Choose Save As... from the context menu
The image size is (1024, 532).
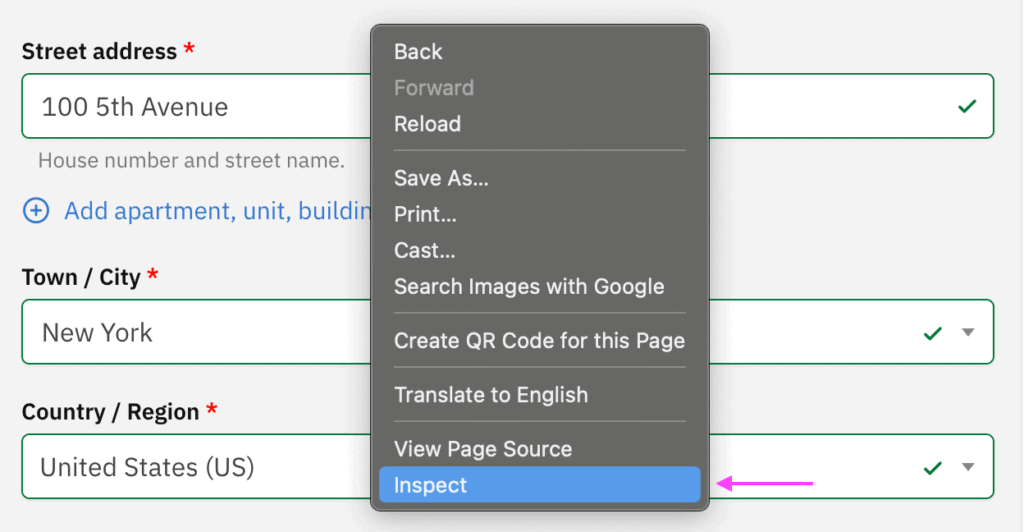pyautogui.click(x=441, y=178)
